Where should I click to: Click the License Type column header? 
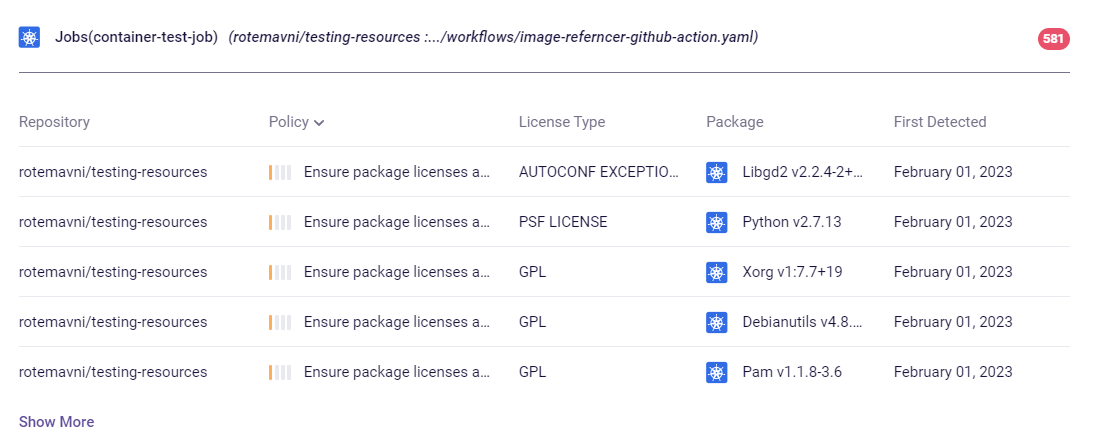(x=561, y=122)
